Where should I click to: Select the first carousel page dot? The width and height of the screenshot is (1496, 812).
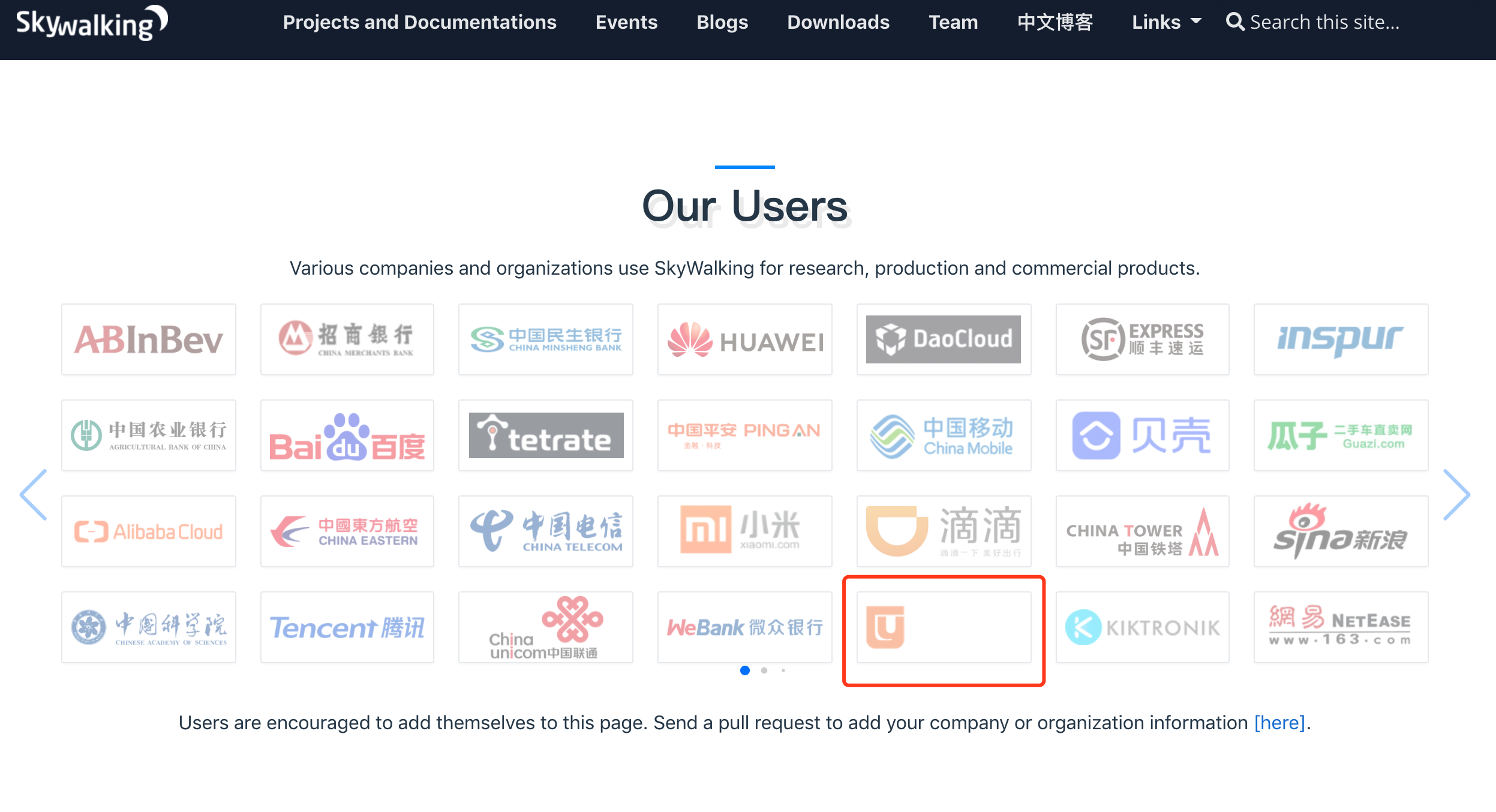click(x=745, y=670)
